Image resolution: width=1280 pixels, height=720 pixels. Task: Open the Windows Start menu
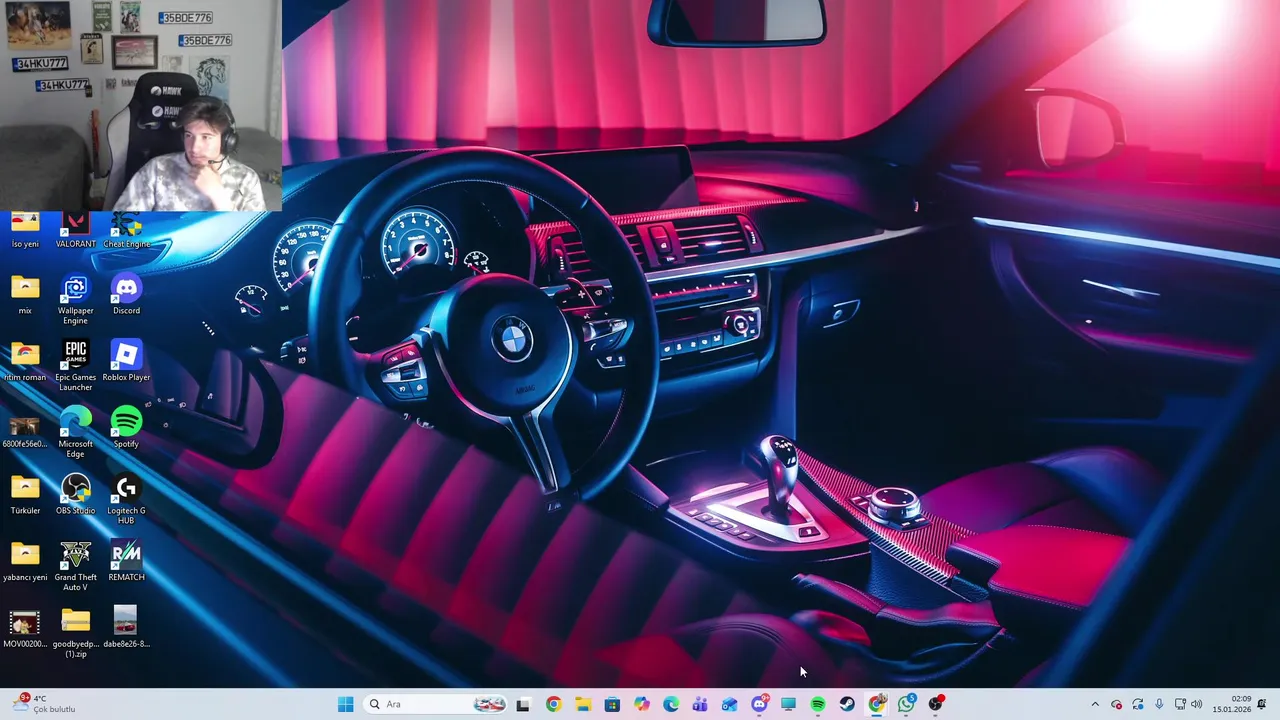pyautogui.click(x=345, y=704)
